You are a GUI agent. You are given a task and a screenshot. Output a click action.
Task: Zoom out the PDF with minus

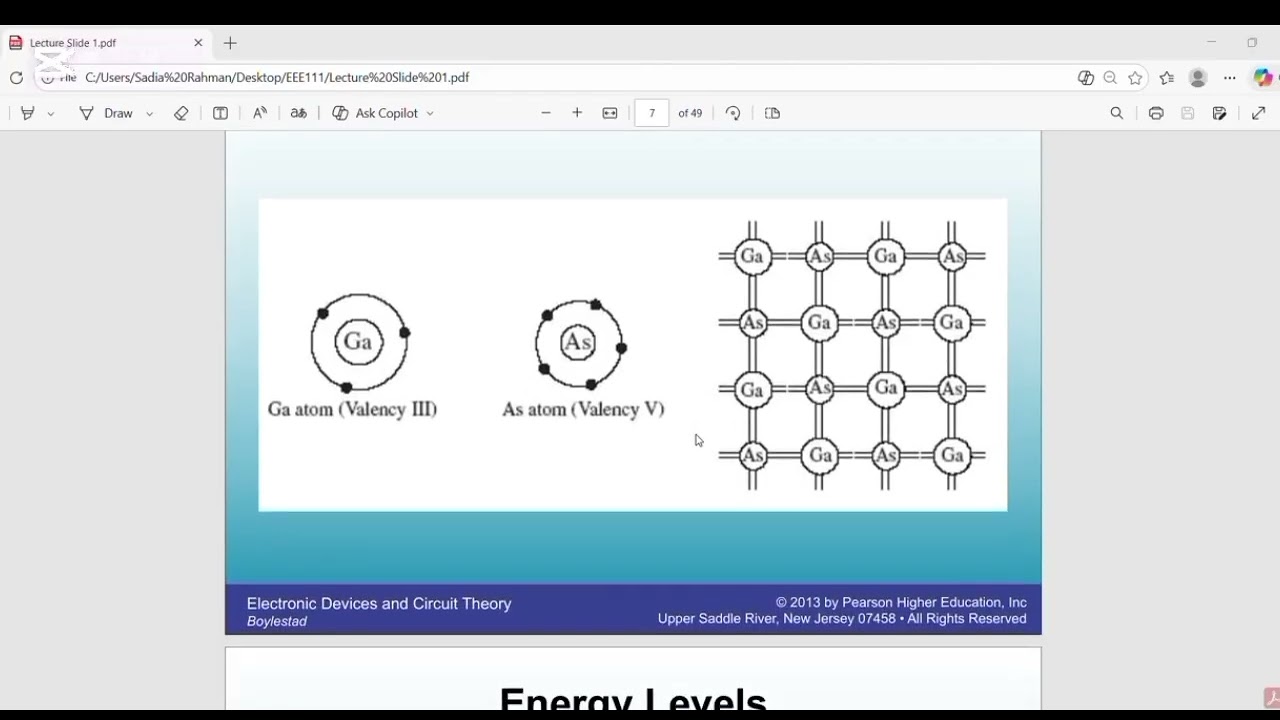tap(546, 113)
